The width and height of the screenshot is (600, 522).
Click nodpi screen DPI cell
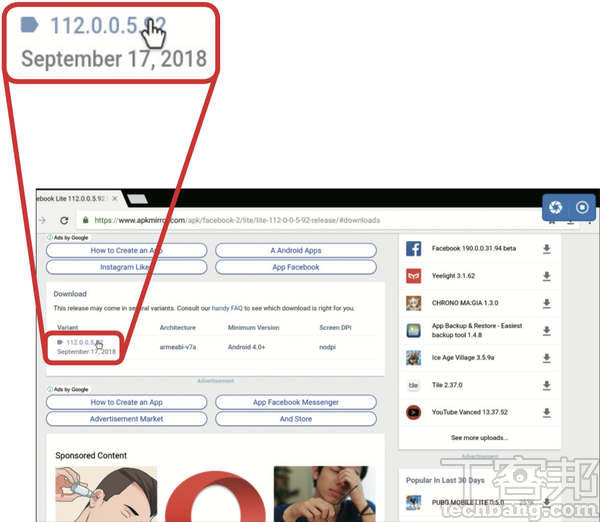(328, 347)
